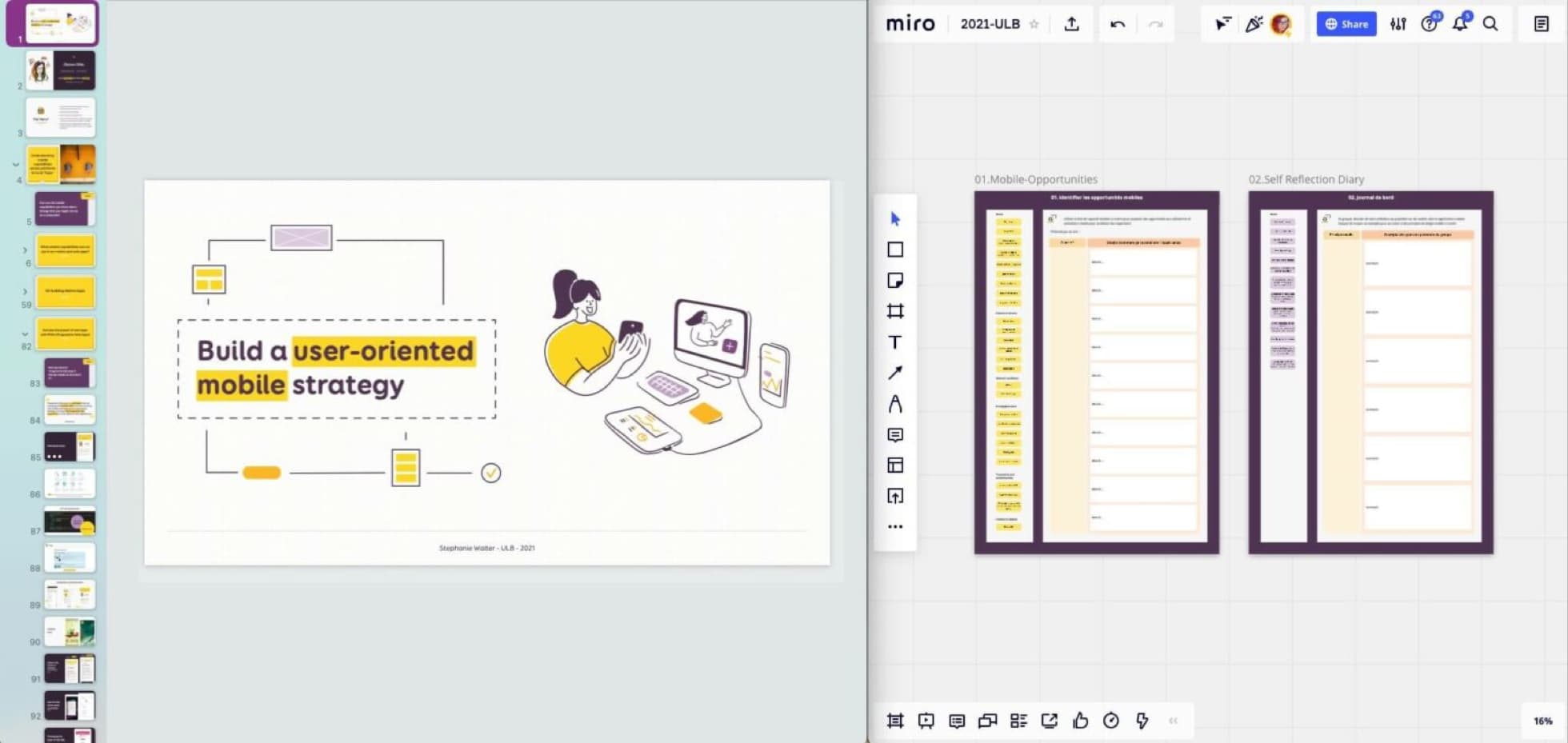
Task: Pick the connection line arrow tool
Action: [895, 373]
